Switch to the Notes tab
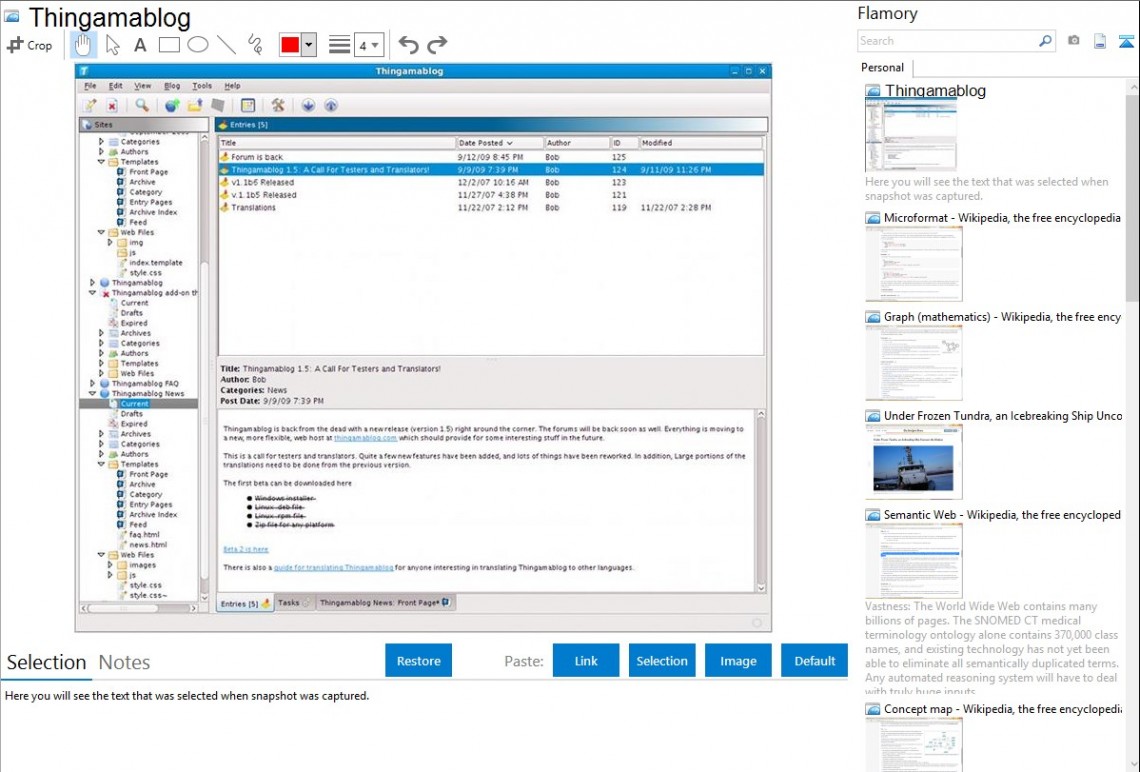Viewport: 1140px width, 772px height. point(124,662)
